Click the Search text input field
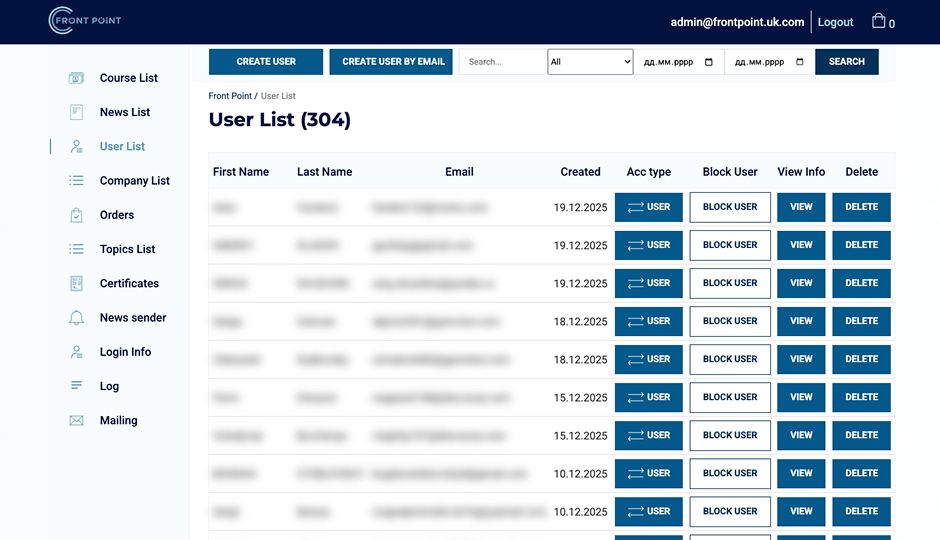Image resolution: width=940 pixels, height=540 pixels. pos(503,62)
